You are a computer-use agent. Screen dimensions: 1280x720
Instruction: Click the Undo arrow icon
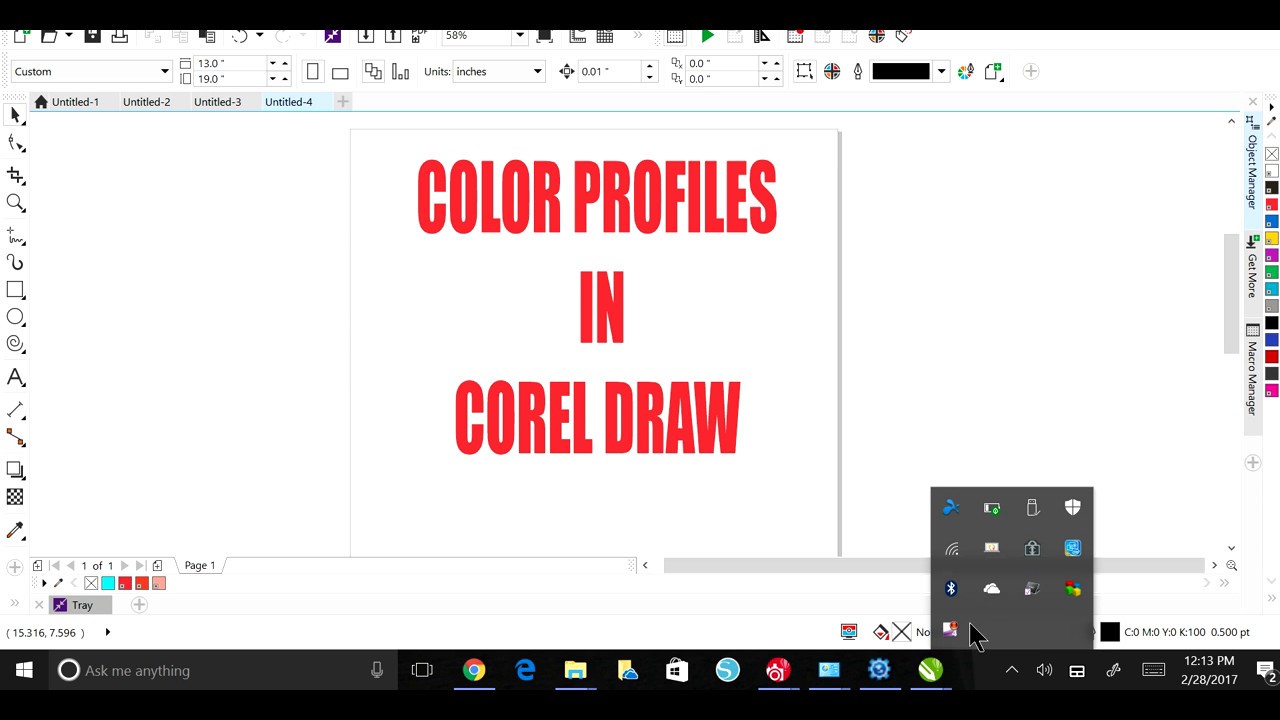point(239,36)
